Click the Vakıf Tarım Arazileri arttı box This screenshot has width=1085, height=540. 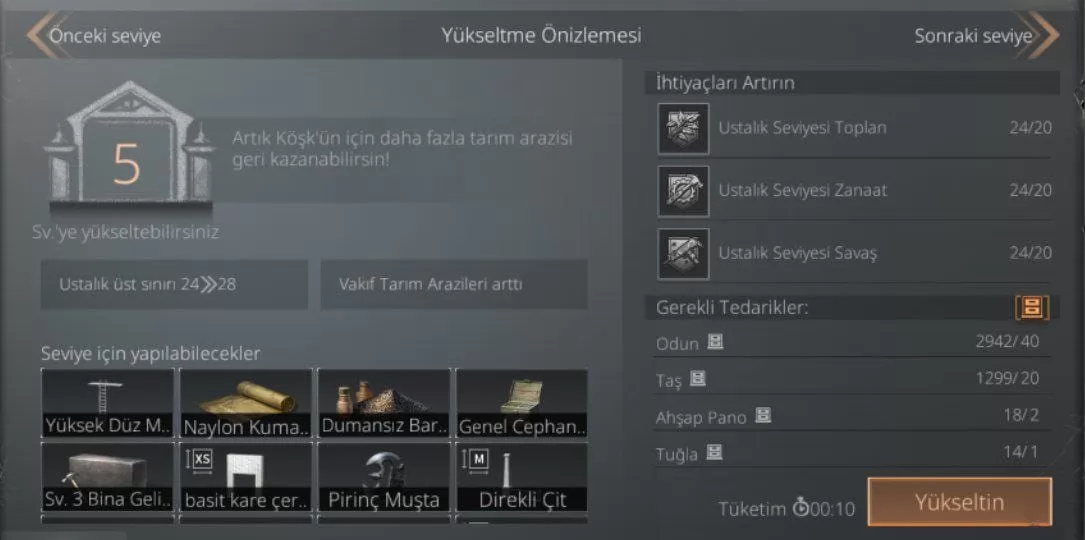[454, 285]
